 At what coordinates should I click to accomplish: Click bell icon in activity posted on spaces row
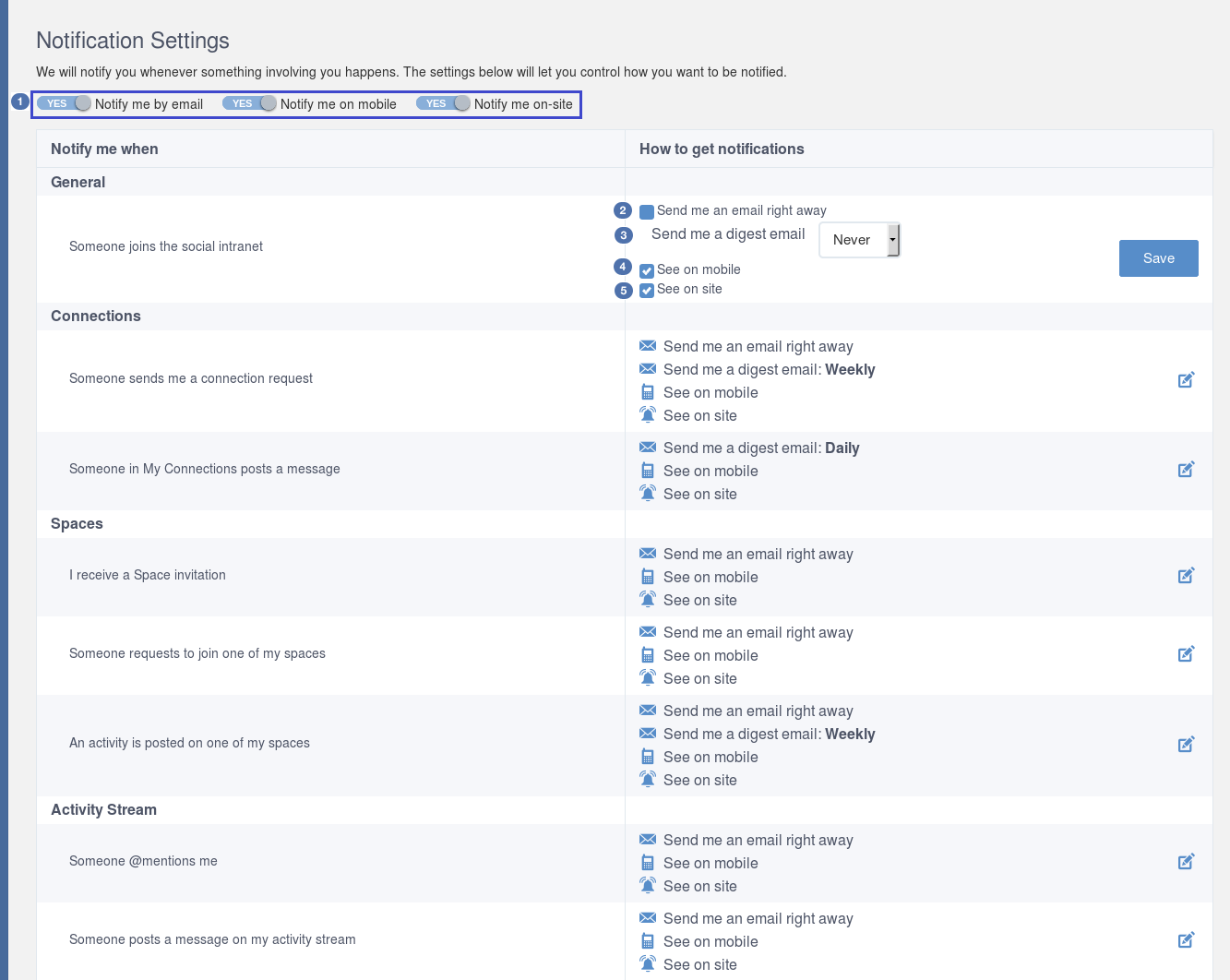[648, 779]
